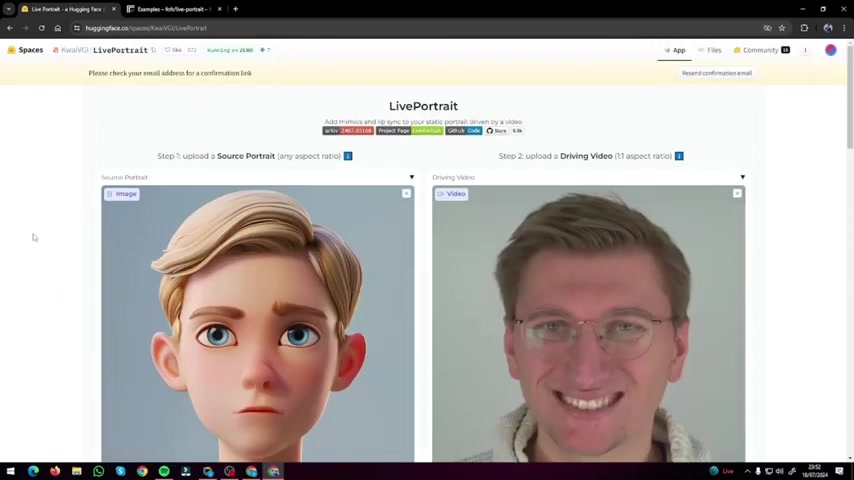The width and height of the screenshot is (854, 480).
Task: Open the Windows Start menu
Action: [10, 471]
